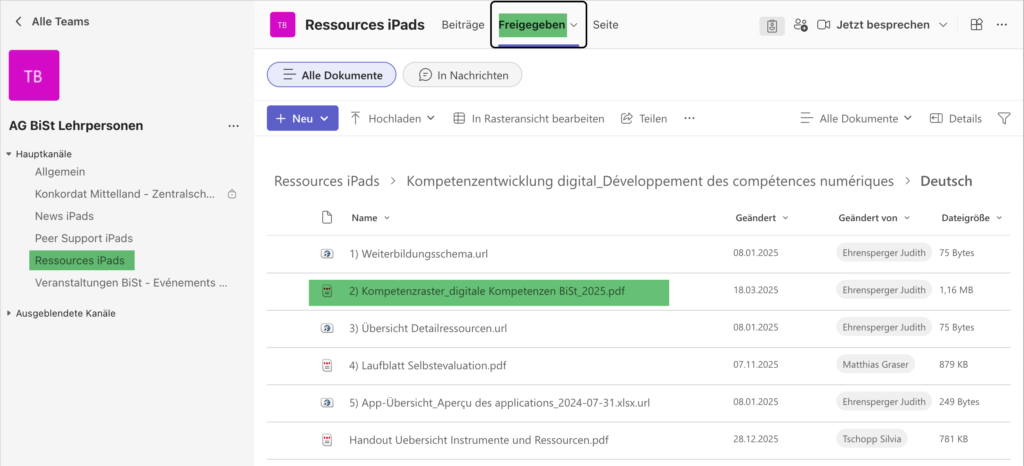Click the add people icon in header
This screenshot has width=1024, height=466.
pos(800,25)
